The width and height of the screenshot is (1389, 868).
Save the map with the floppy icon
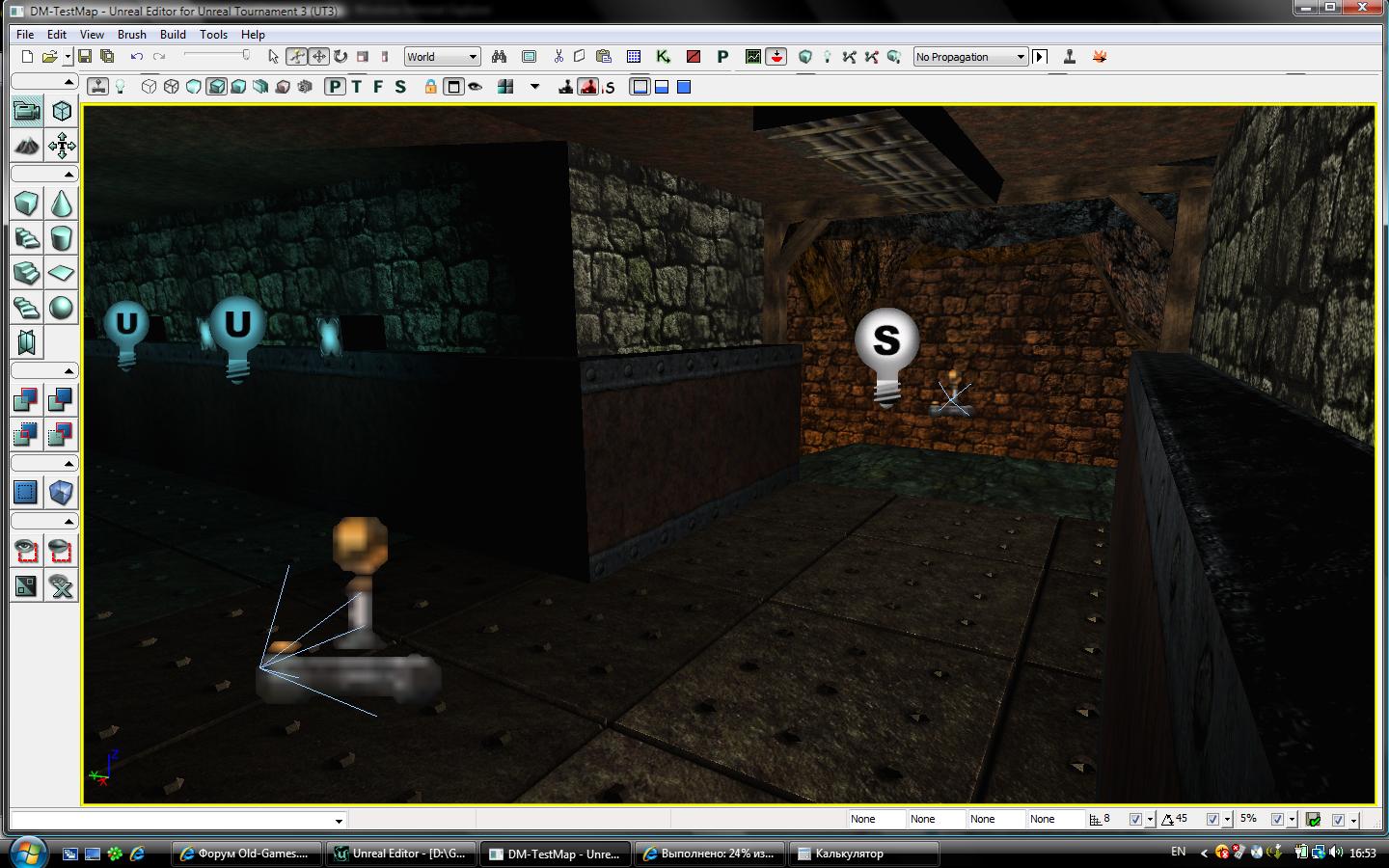[85, 57]
